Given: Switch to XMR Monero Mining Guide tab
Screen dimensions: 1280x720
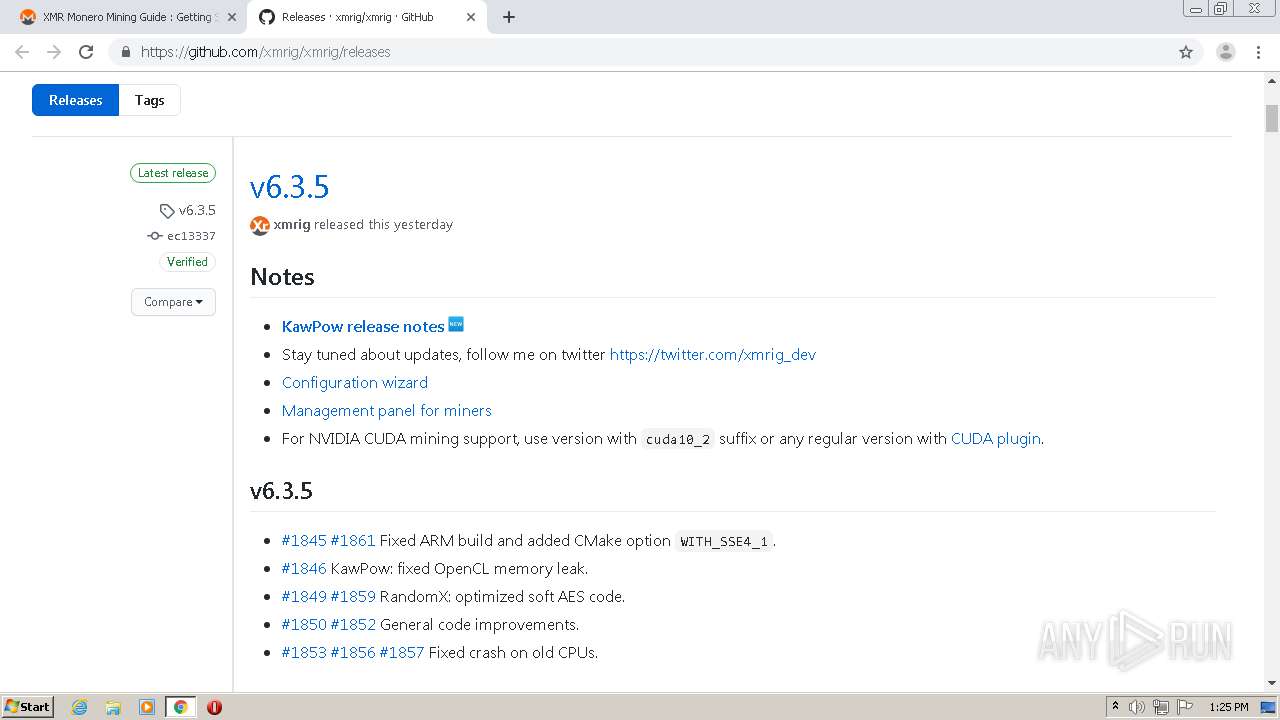Looking at the screenshot, I should coord(127,17).
